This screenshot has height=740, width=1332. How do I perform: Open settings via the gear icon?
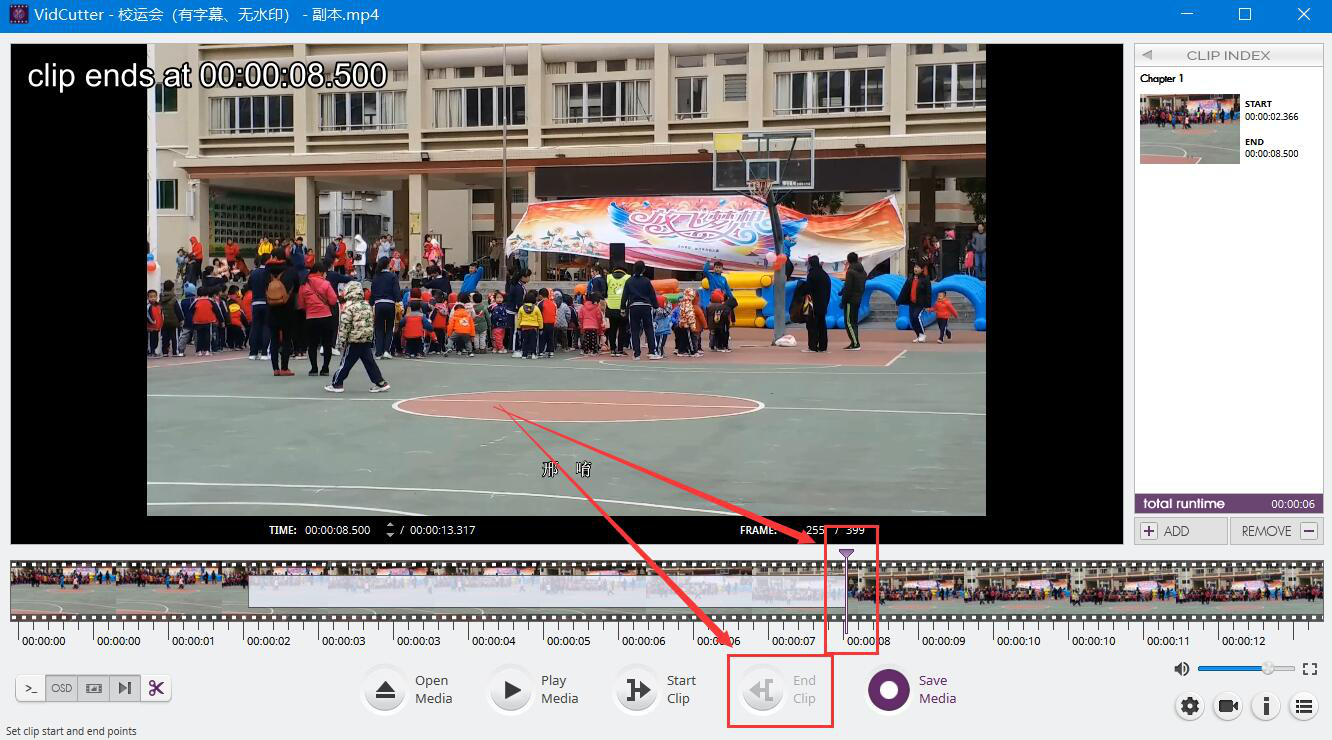point(1190,707)
